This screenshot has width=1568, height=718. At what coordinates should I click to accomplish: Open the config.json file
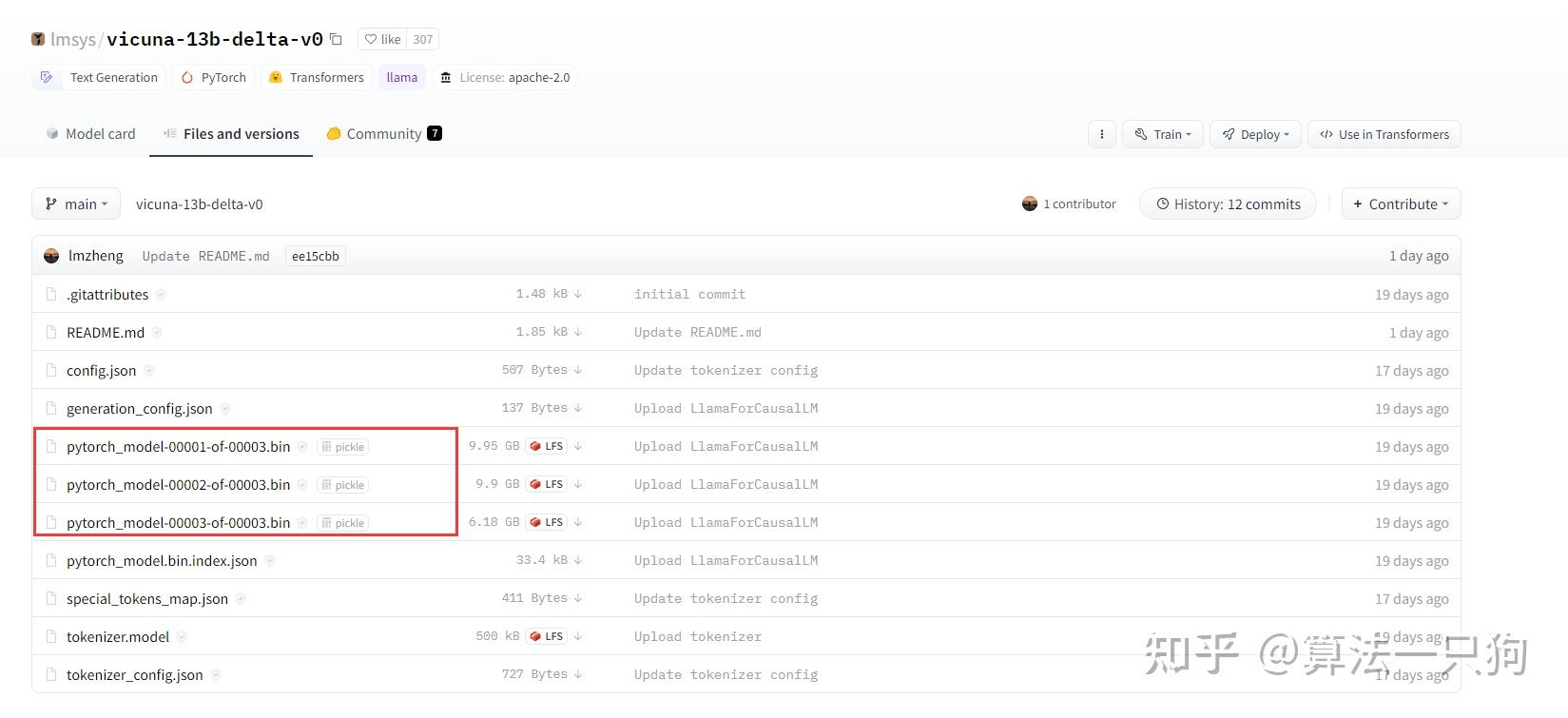[101, 371]
